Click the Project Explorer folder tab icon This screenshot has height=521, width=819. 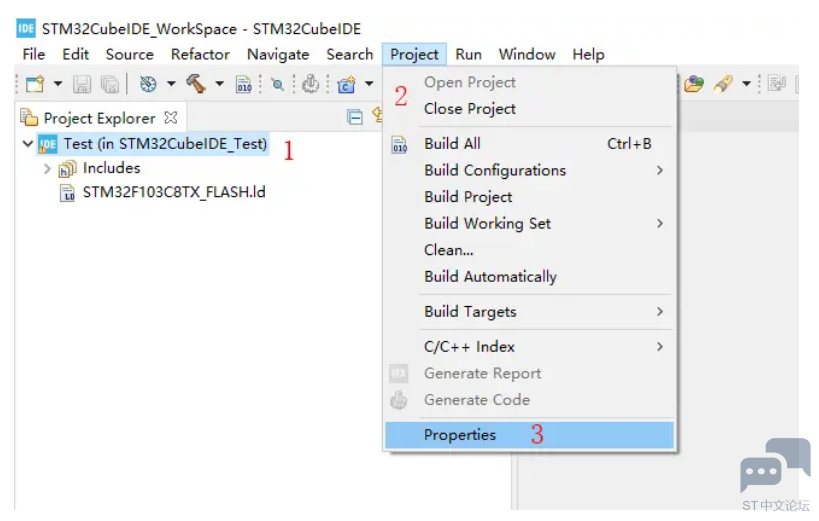click(x=29, y=118)
